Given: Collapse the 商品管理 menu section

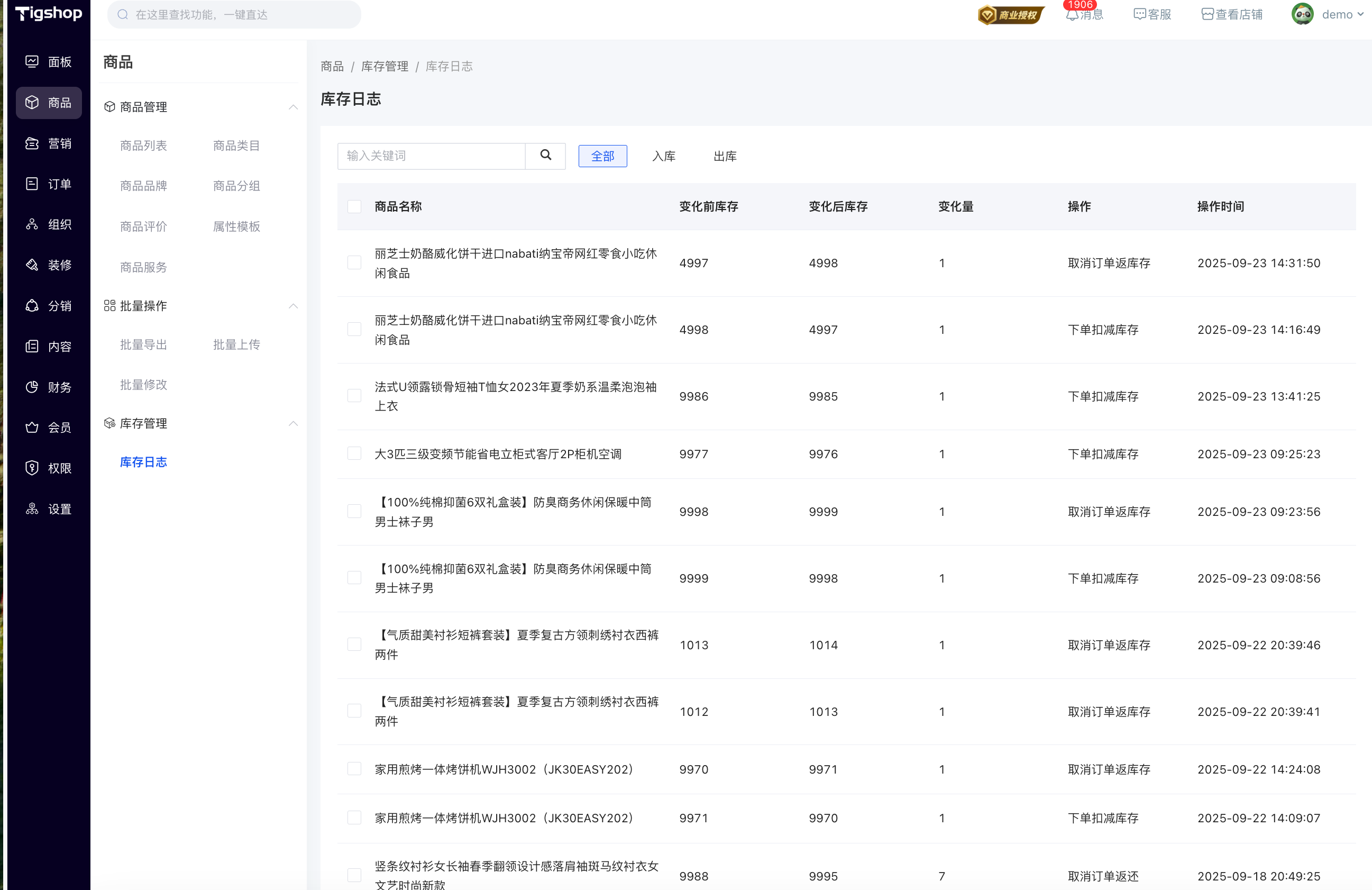Looking at the screenshot, I should click(294, 107).
